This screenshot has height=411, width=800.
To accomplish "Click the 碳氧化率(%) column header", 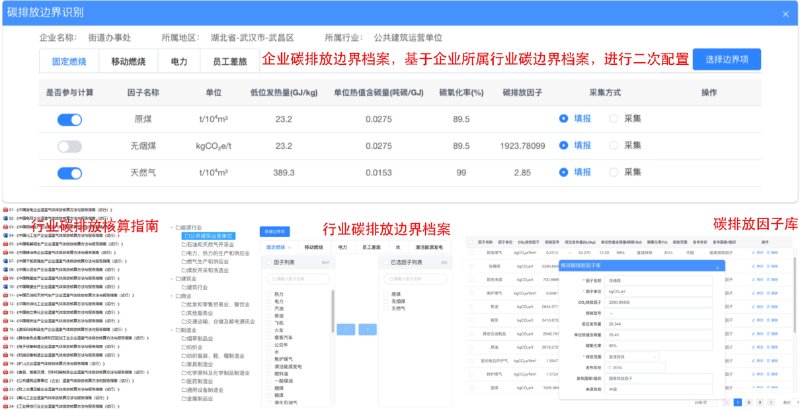I will point(461,93).
